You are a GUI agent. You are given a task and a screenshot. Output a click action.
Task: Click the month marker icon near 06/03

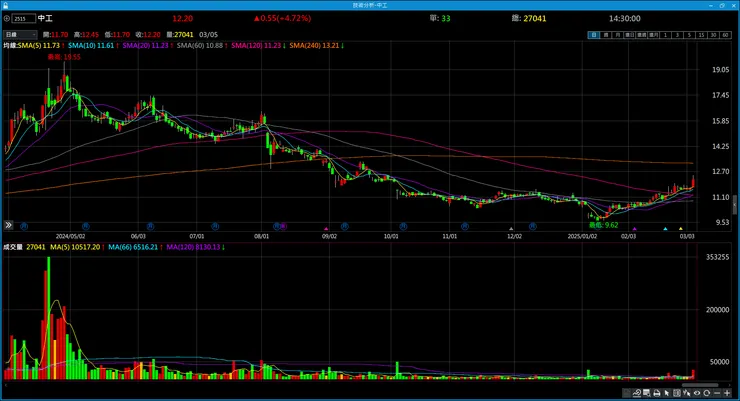click(x=151, y=226)
